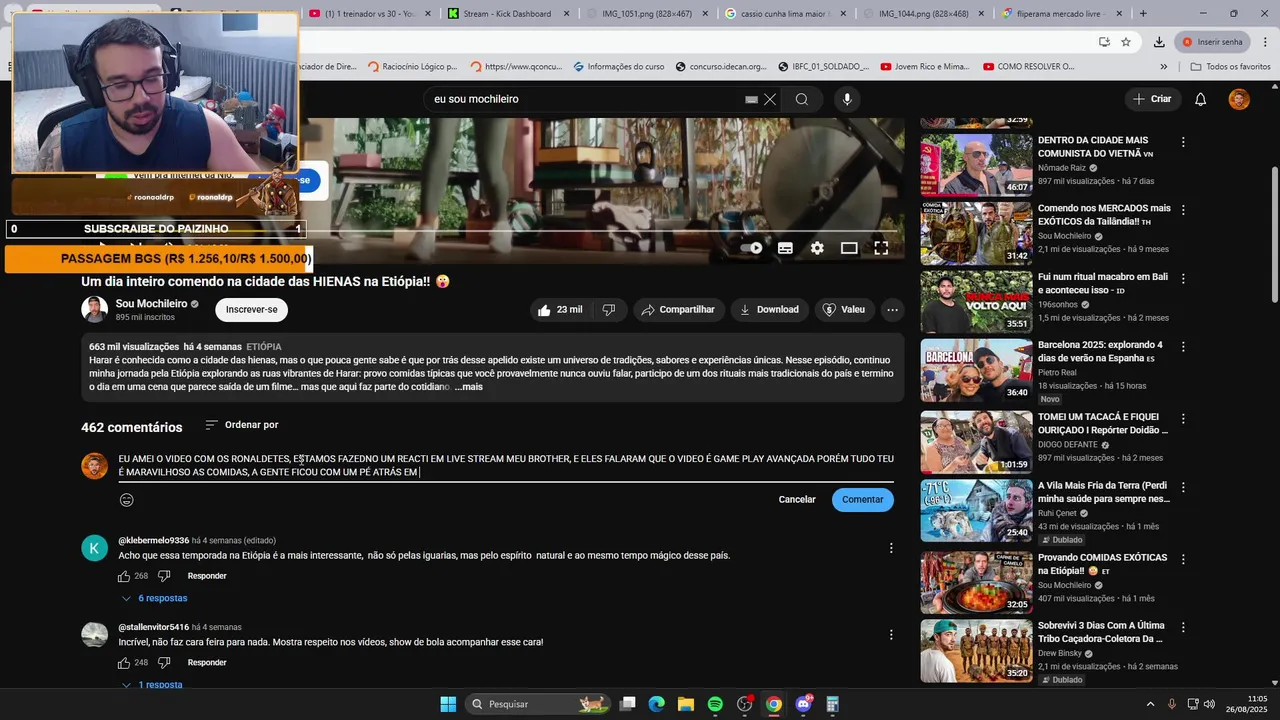The height and width of the screenshot is (720, 1280).
Task: Cancel the comment being written
Action: (797, 500)
